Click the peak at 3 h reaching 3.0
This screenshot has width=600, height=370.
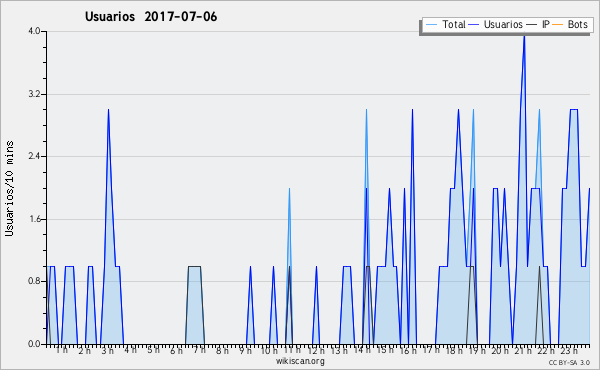click(x=108, y=110)
